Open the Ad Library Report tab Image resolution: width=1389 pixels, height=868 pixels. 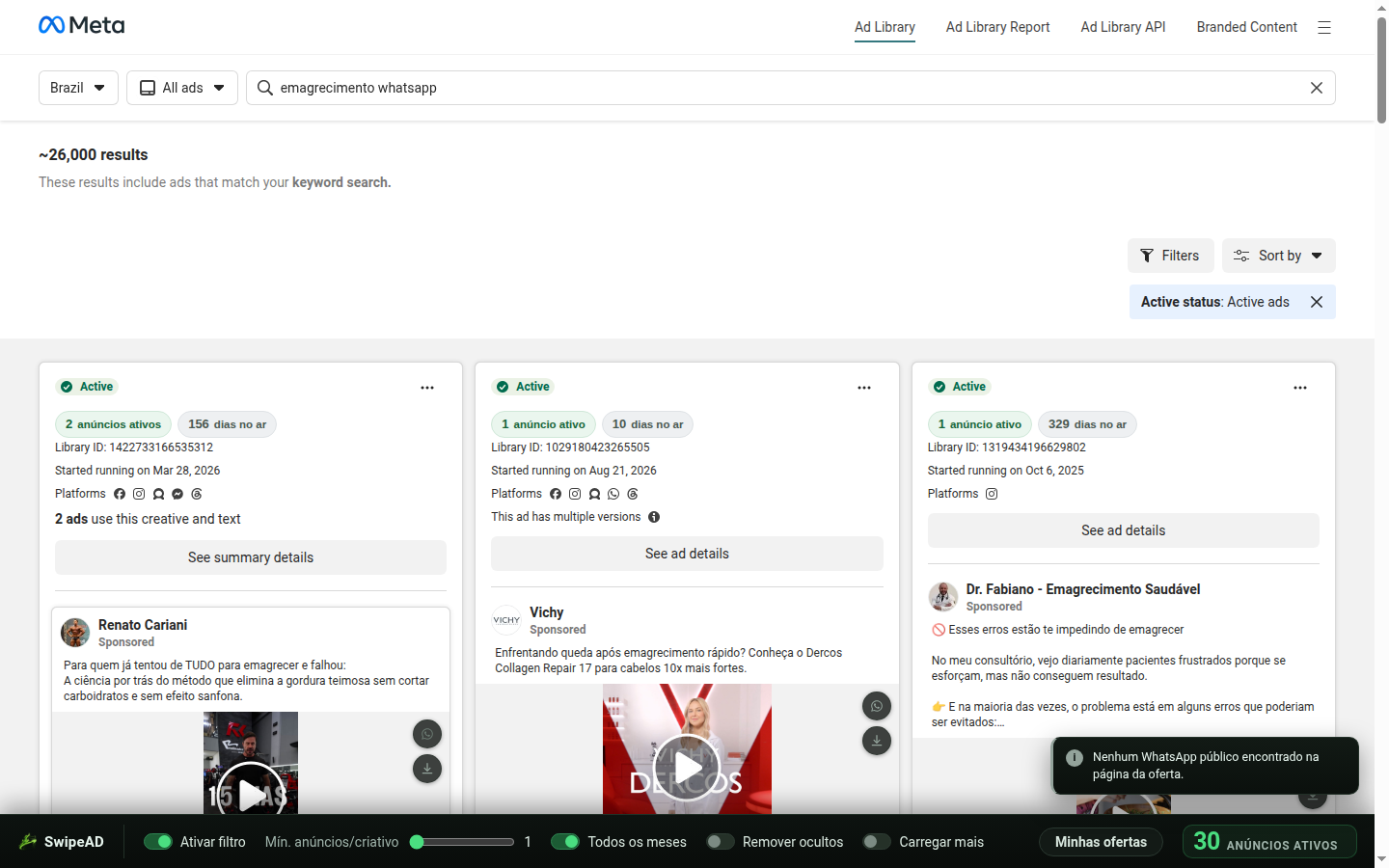[x=997, y=27]
